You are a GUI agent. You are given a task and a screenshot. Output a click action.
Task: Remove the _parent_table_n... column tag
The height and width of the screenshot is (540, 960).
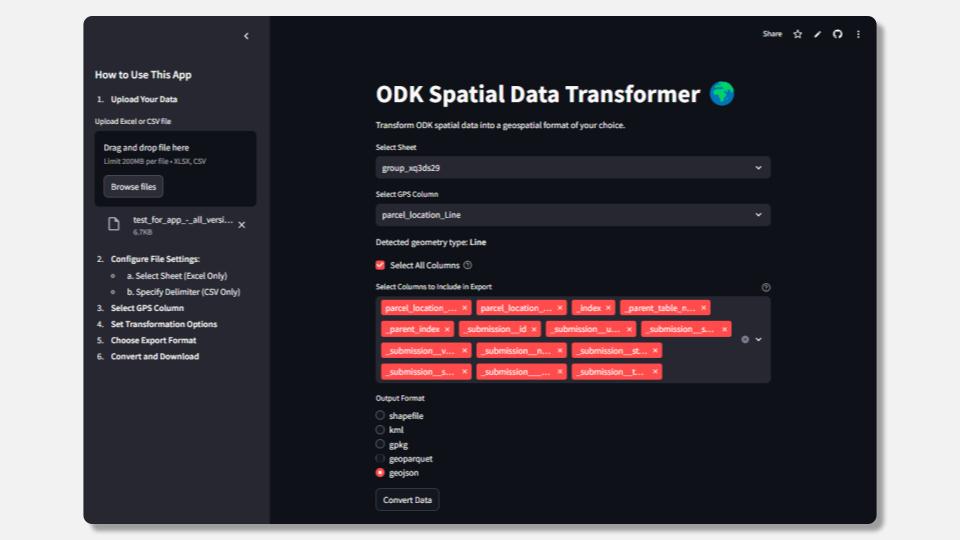[703, 308]
